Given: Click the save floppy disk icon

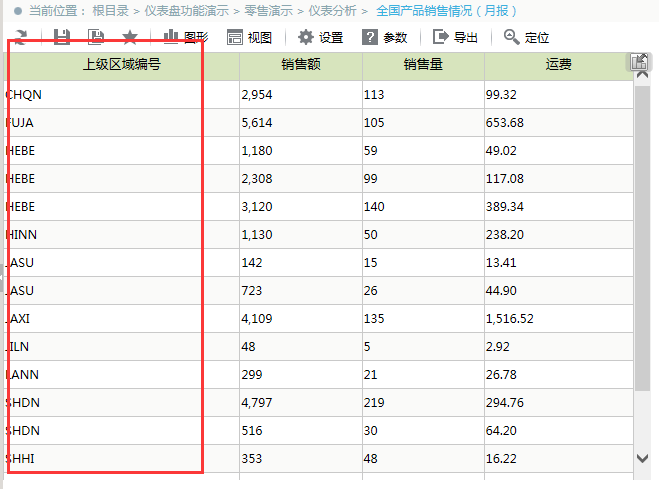Looking at the screenshot, I should click(x=62, y=37).
